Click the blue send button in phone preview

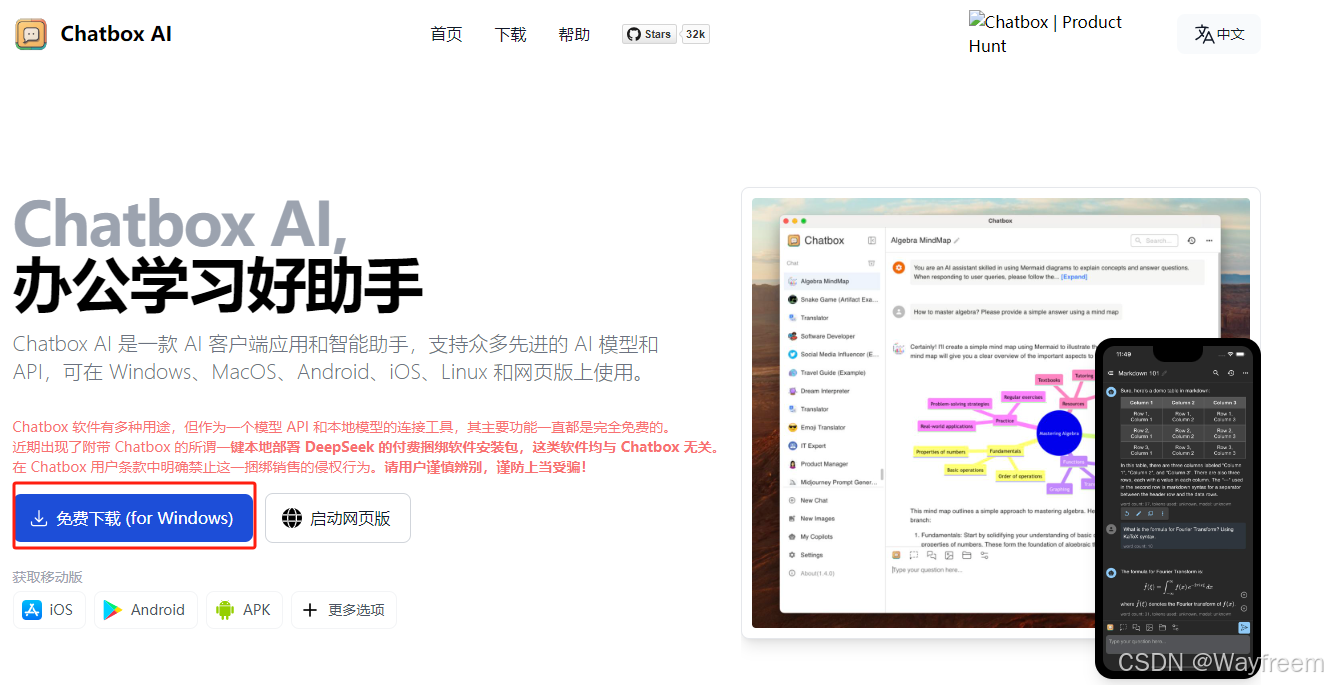pos(1244,627)
